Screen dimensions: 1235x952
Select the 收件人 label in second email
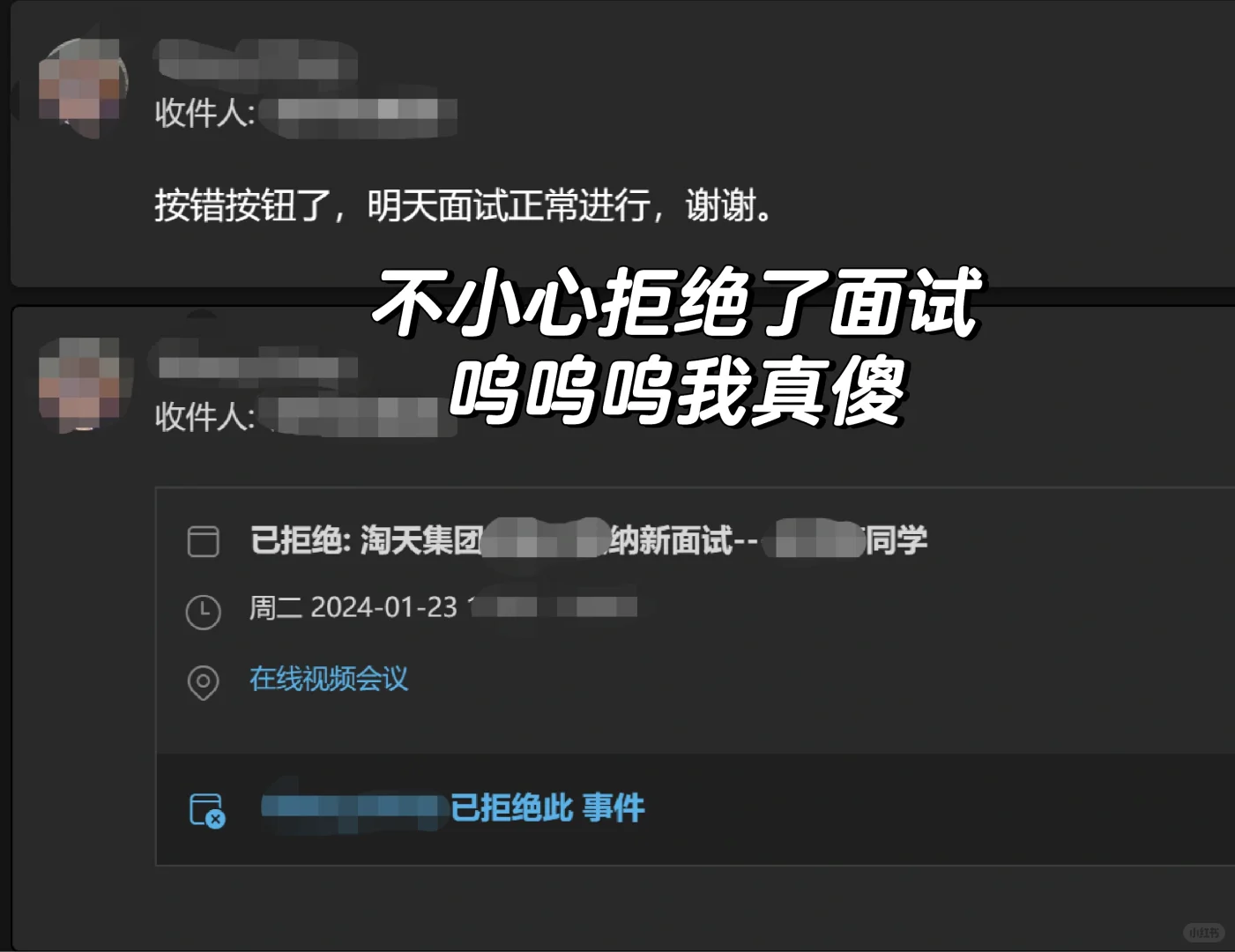click(205, 416)
